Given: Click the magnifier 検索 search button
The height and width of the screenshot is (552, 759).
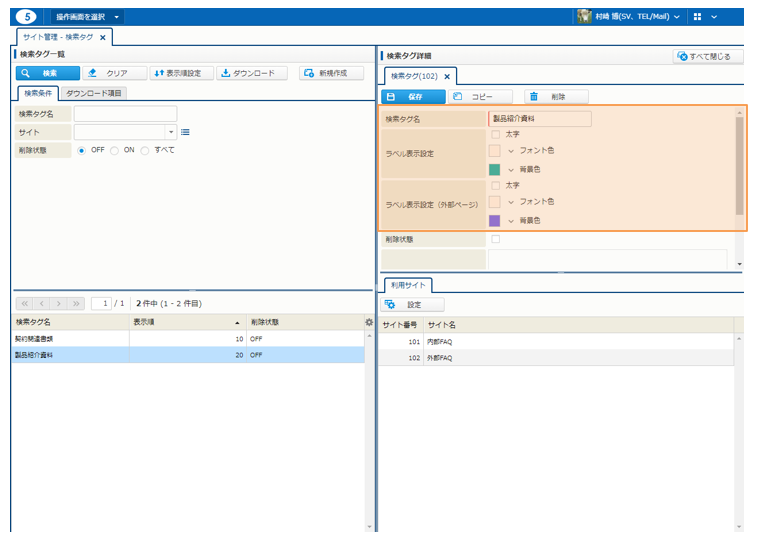Looking at the screenshot, I should 47,73.
